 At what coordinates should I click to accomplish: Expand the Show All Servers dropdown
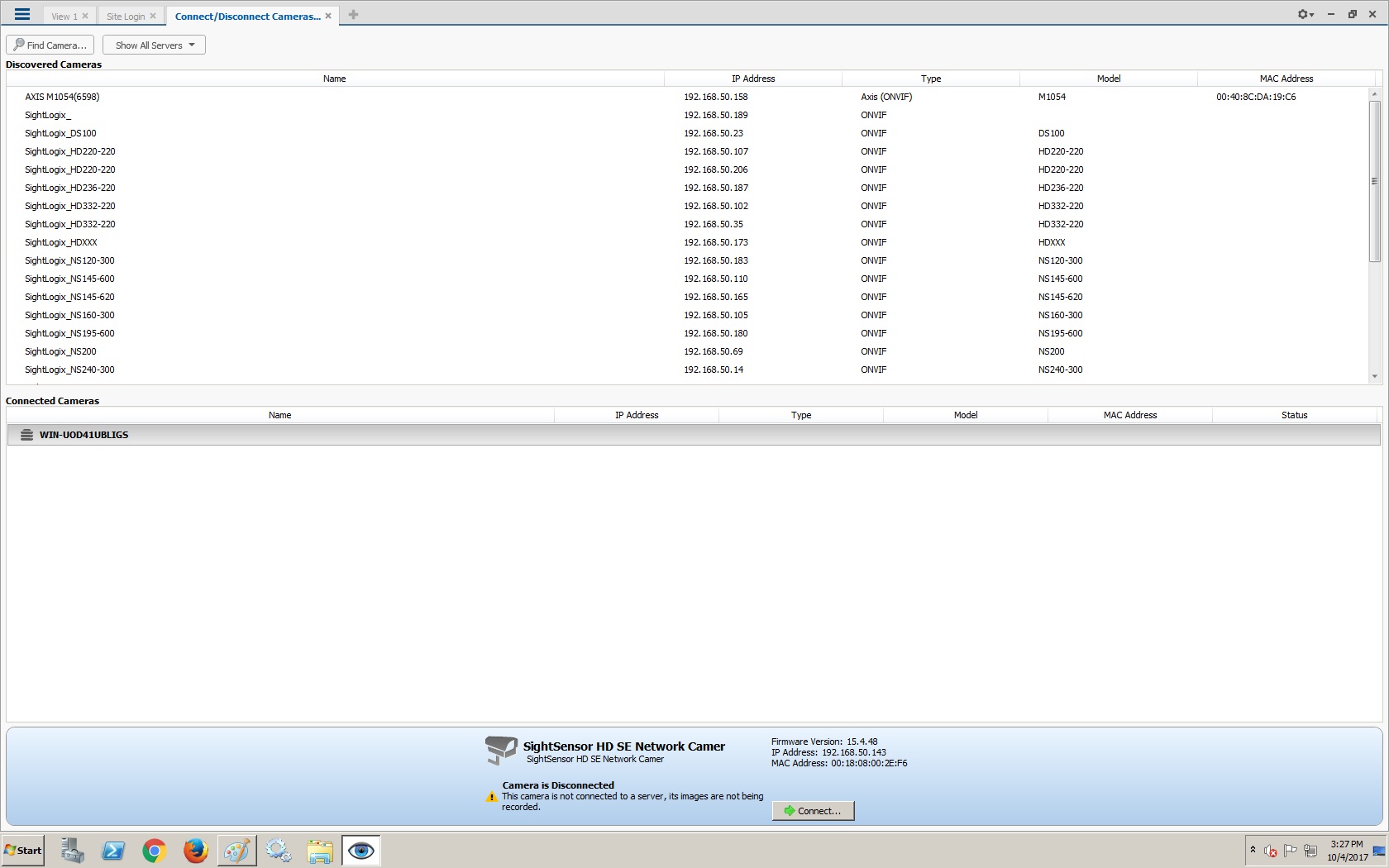pyautogui.click(x=154, y=45)
